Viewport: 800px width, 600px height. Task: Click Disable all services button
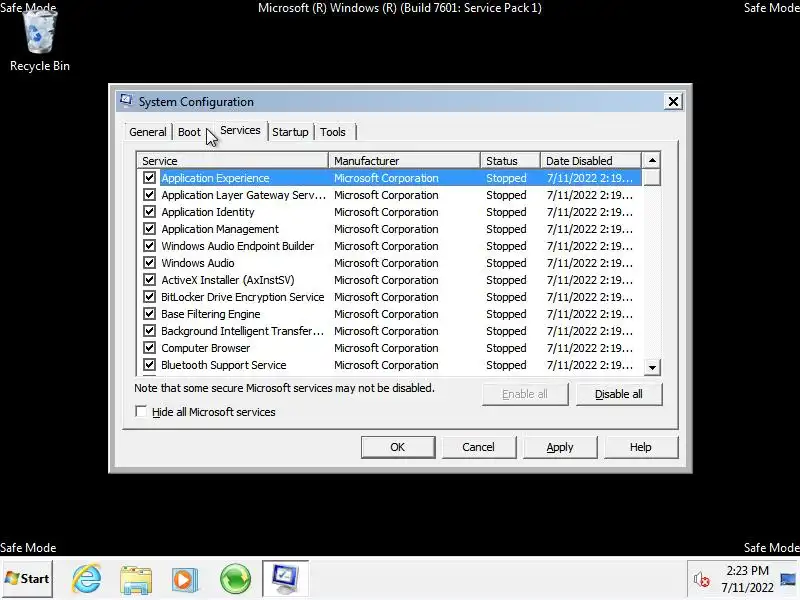(619, 394)
